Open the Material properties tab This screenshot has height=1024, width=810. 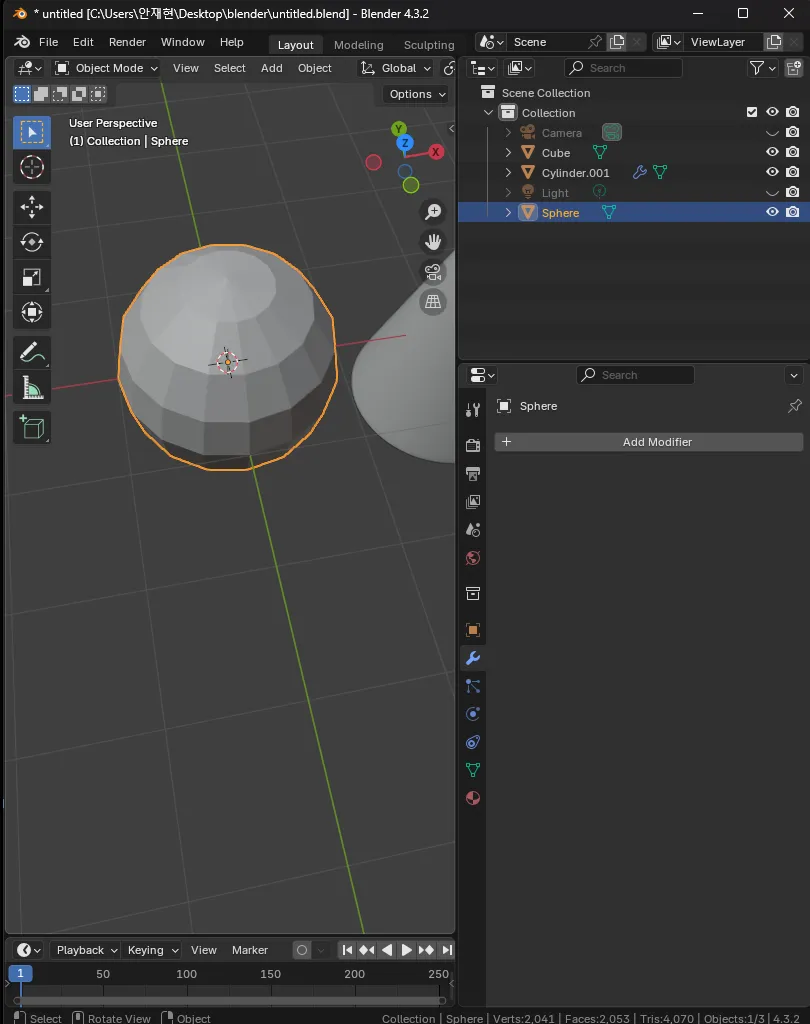(x=473, y=798)
